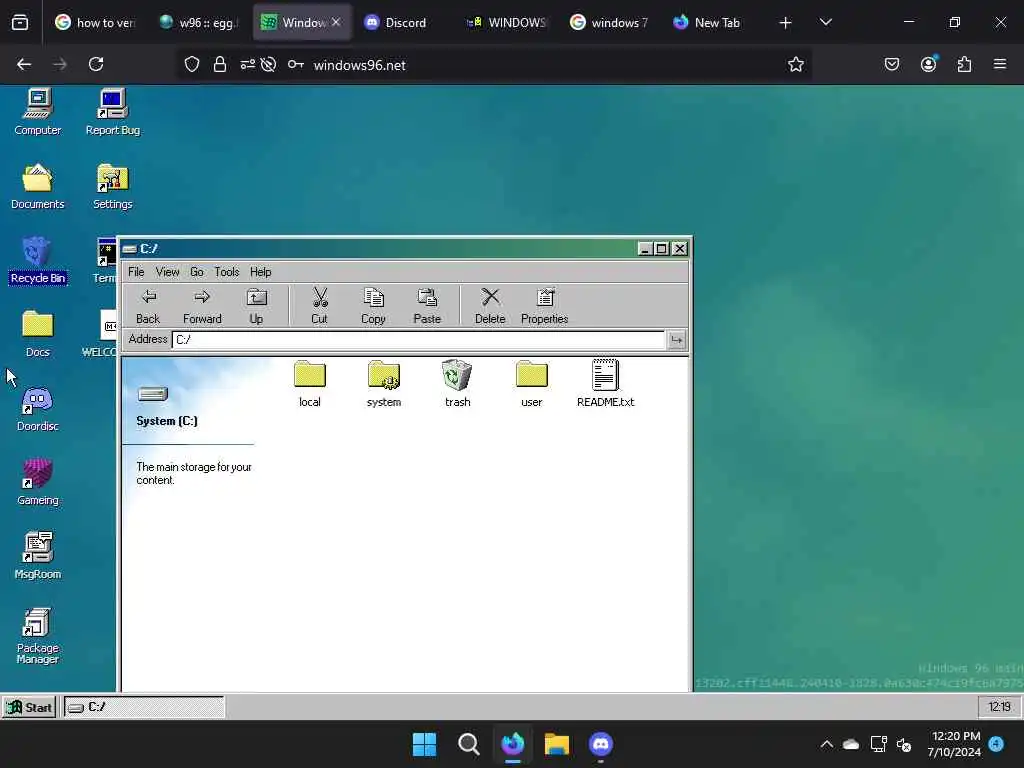Open the File menu
The width and height of the screenshot is (1024, 768).
tap(136, 272)
